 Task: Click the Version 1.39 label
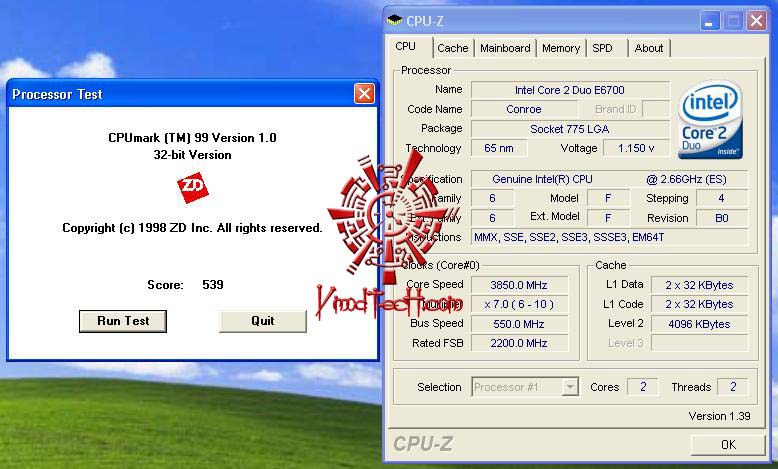719,416
